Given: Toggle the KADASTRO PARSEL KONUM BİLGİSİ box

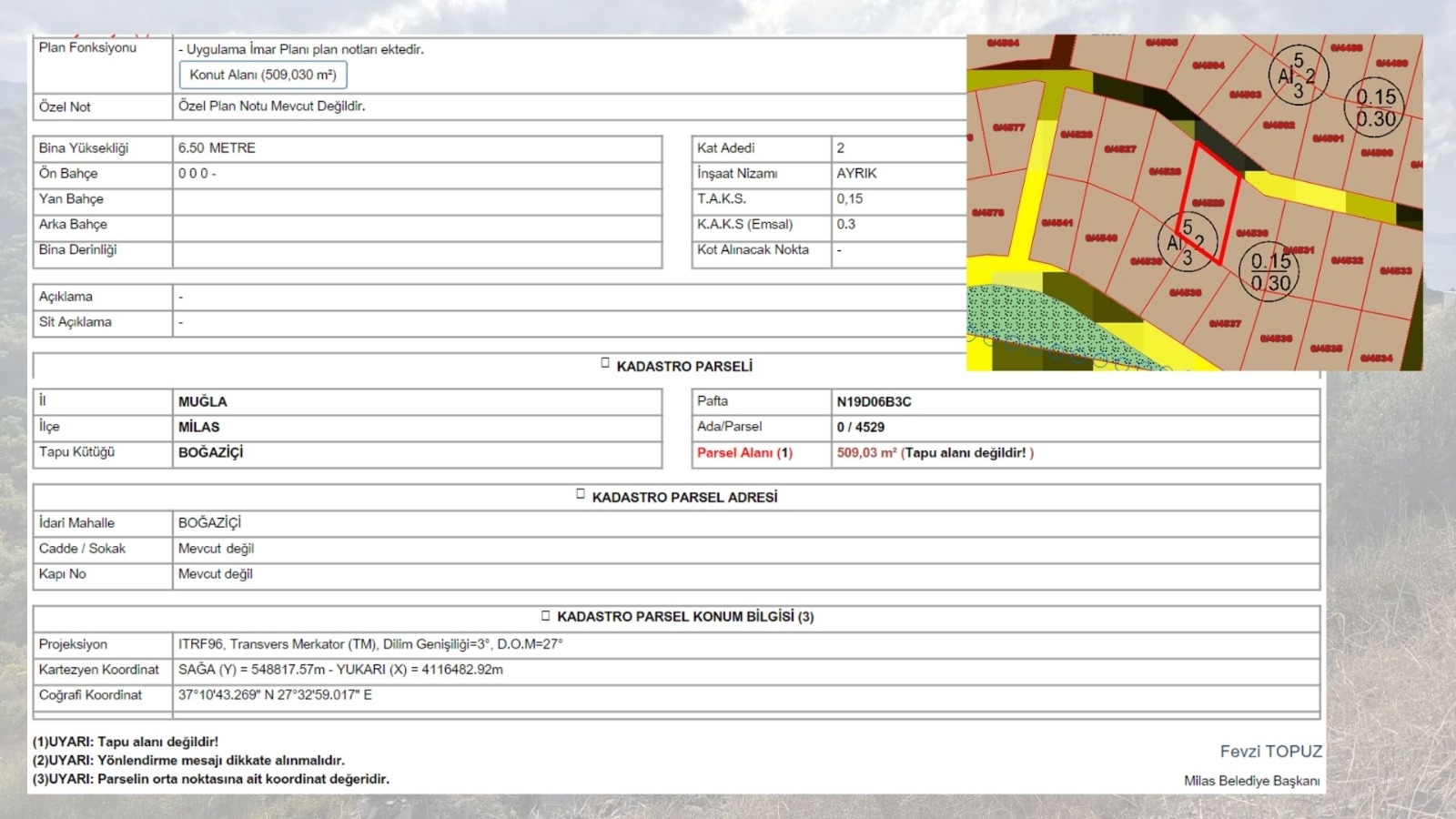Looking at the screenshot, I should (x=546, y=615).
